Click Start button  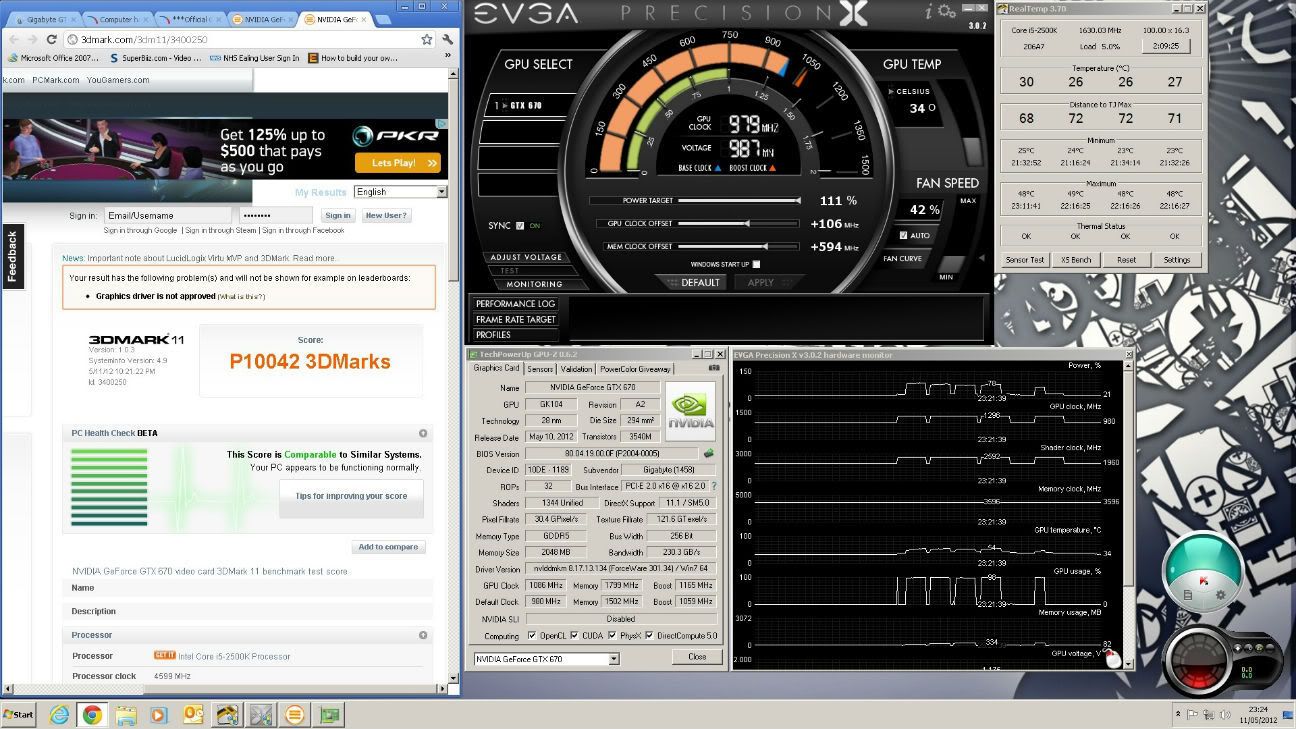pos(19,715)
